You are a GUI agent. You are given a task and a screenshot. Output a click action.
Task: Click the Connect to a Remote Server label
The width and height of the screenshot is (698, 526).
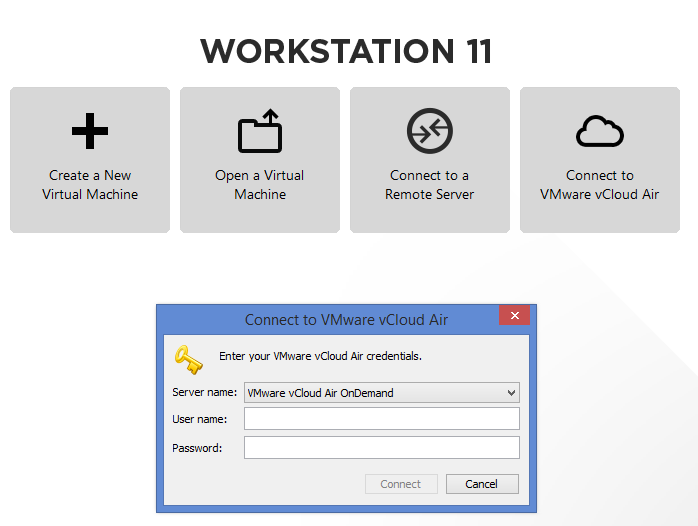point(430,185)
